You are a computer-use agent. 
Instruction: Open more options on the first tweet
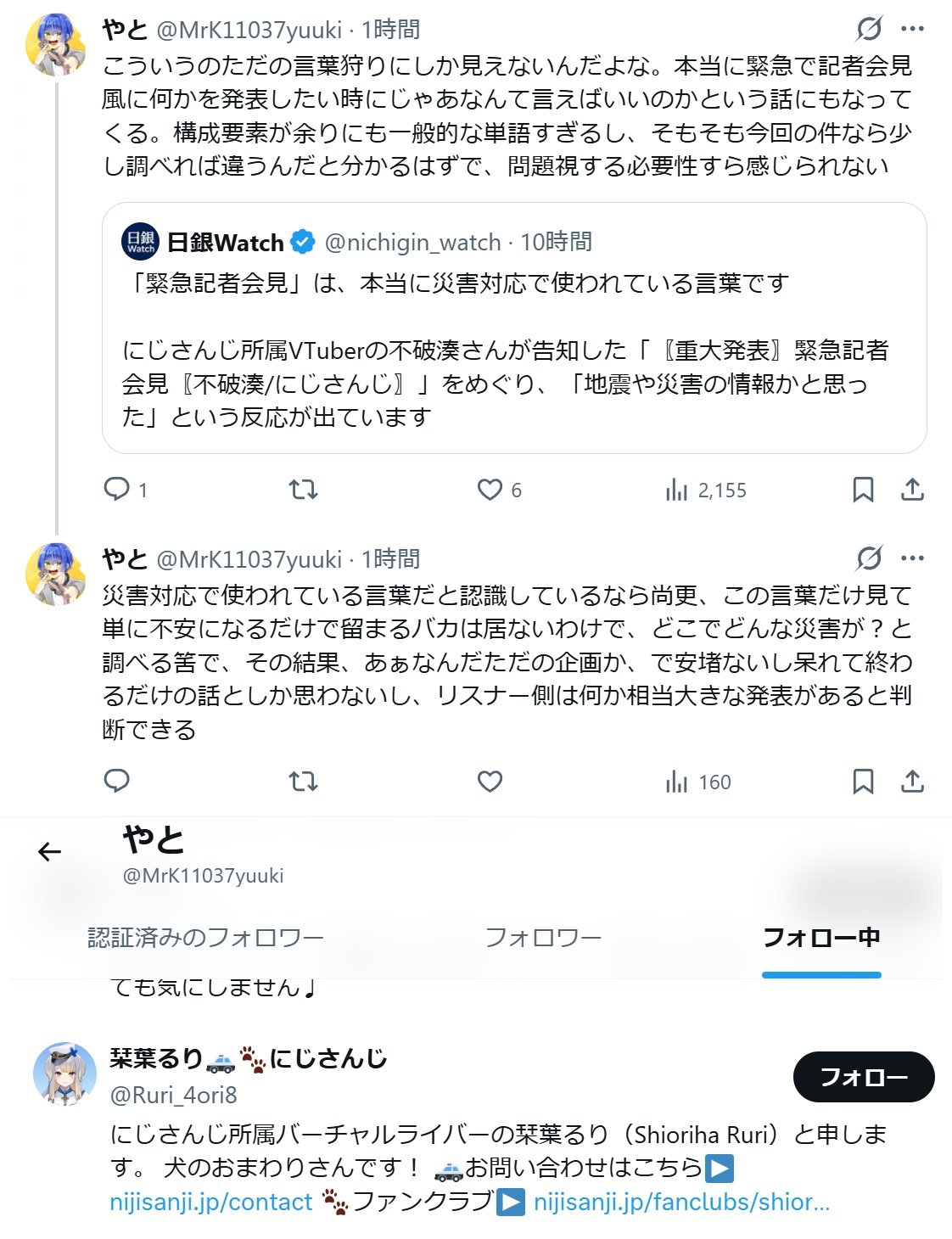tap(913, 29)
